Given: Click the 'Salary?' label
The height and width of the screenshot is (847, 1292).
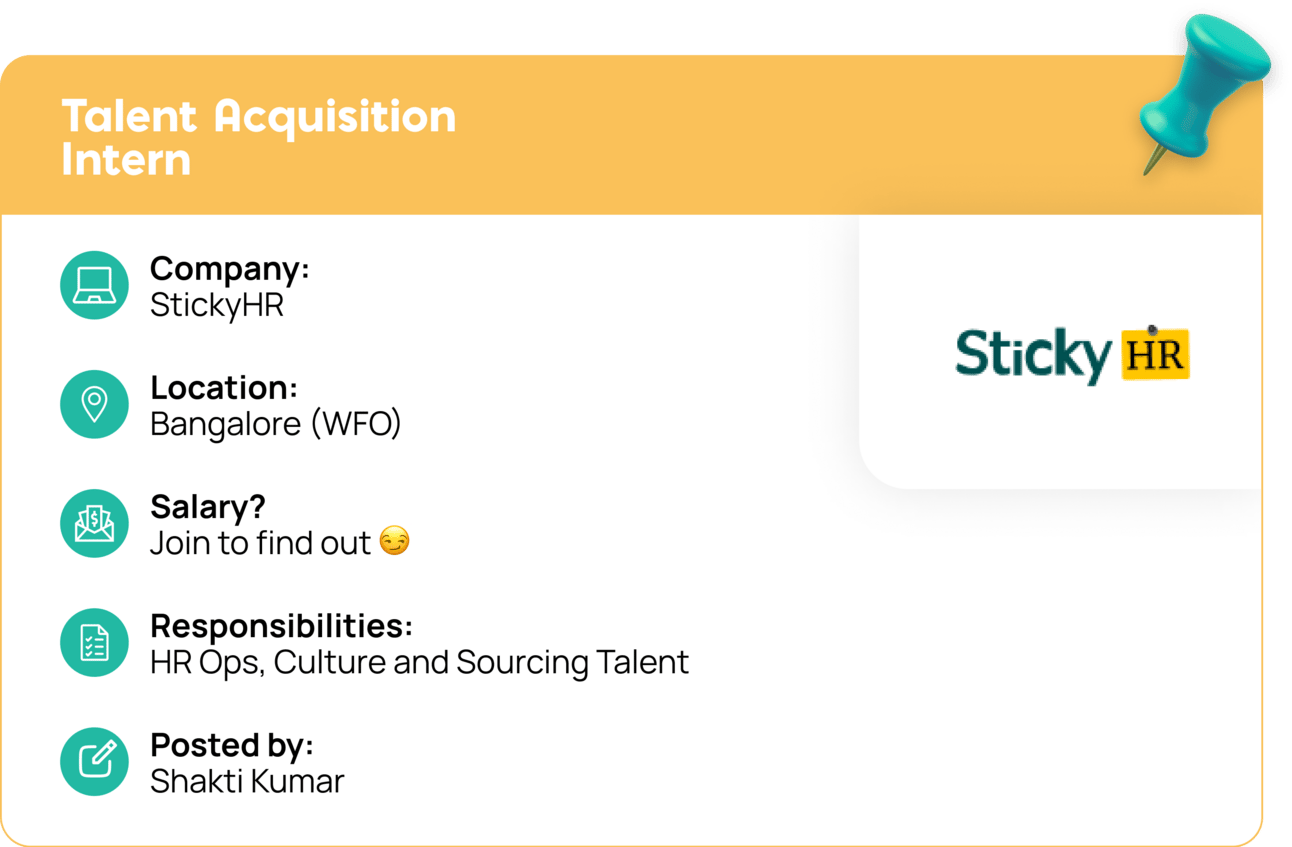Looking at the screenshot, I should click(x=208, y=506).
